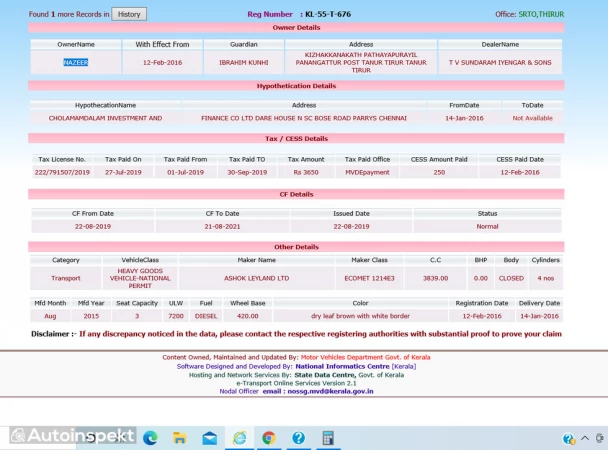
Task: Select guardian name IBRAHIM KUNHI
Action: click(244, 62)
